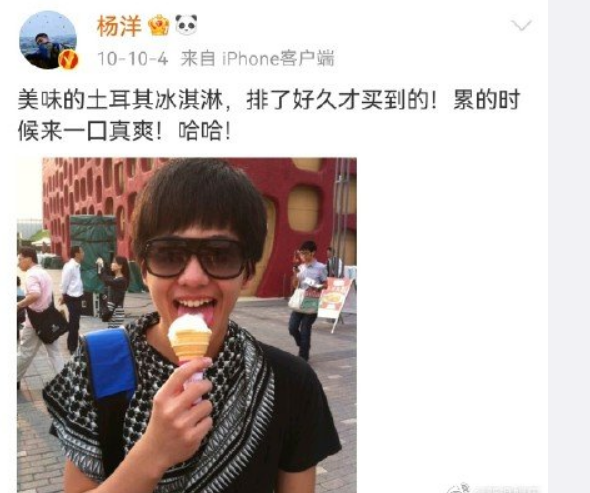Image resolution: width=590 pixels, height=493 pixels.
Task: Open the attached ice cream photo
Action: click(x=187, y=325)
